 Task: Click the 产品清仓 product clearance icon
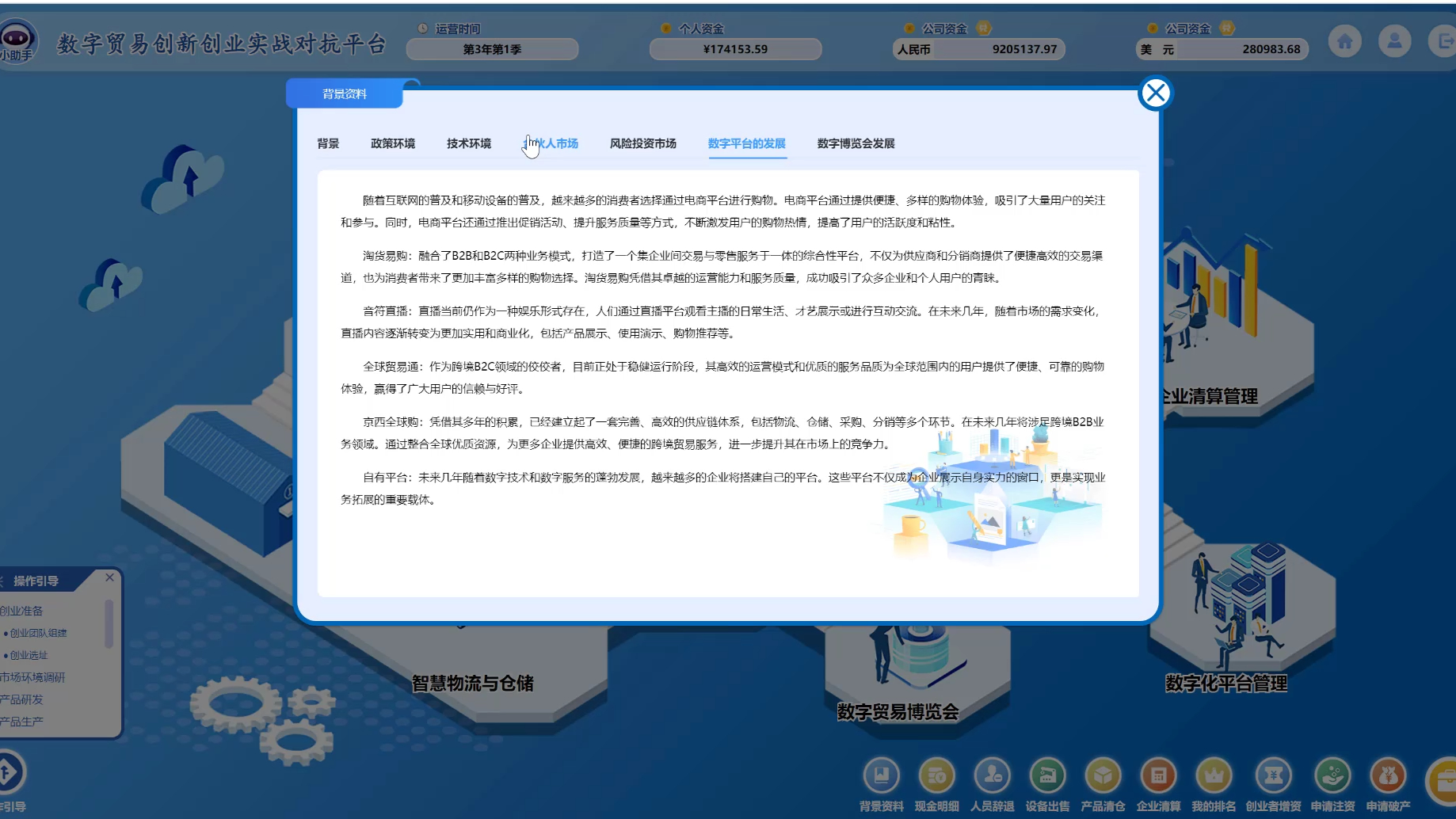(x=1103, y=775)
